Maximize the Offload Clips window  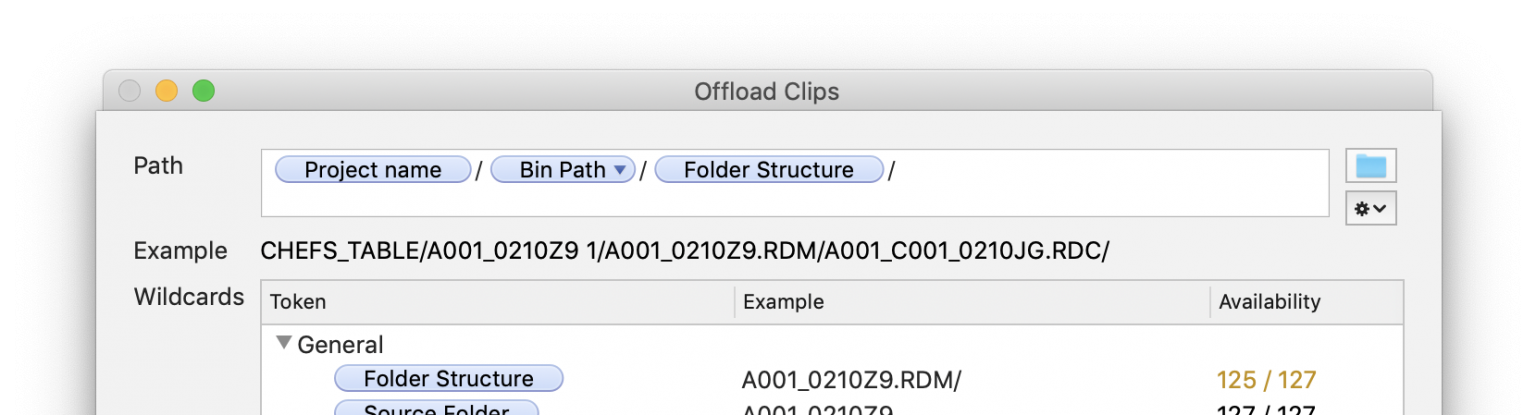coord(203,91)
